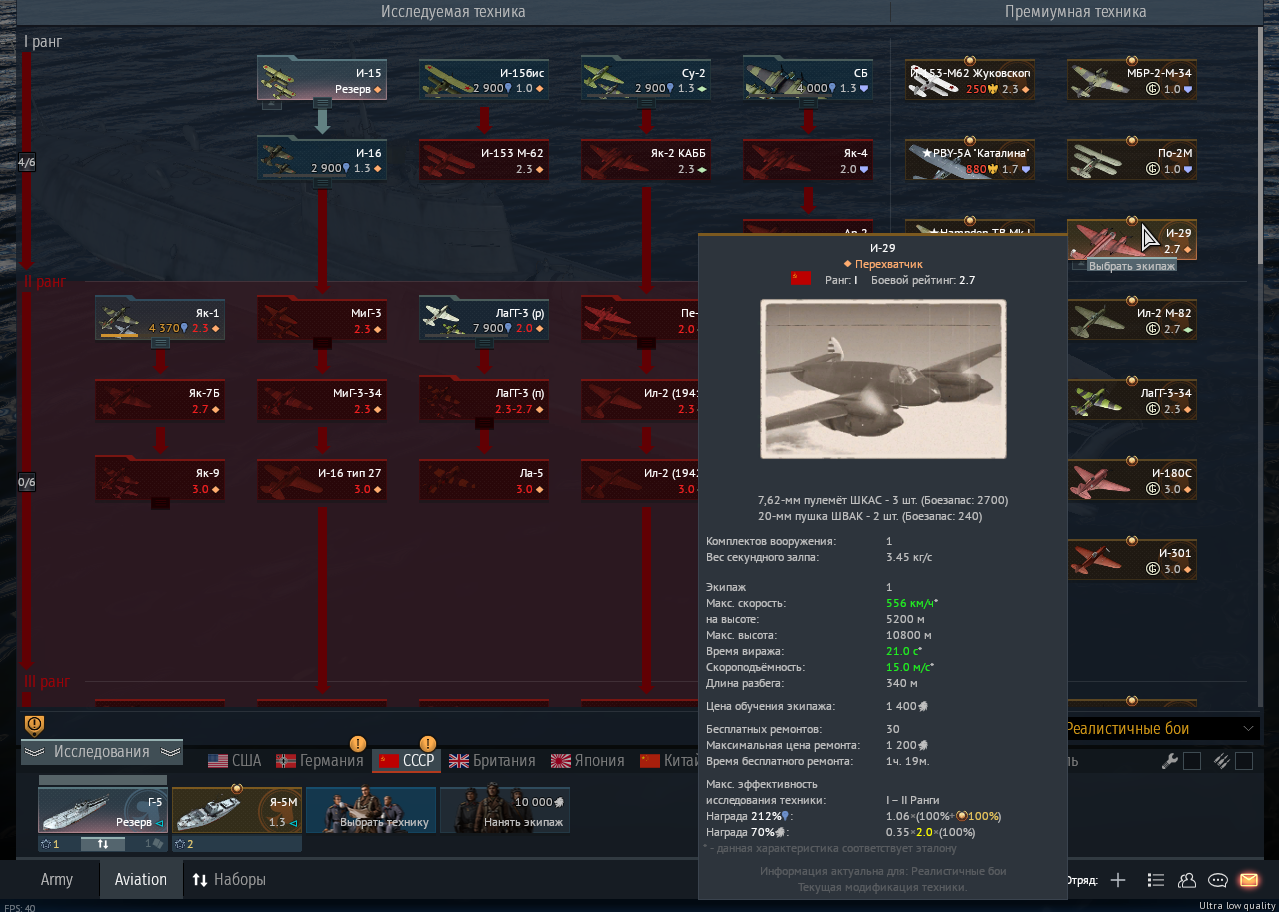Click the 4/6 rank I progress badge
The width and height of the screenshot is (1279, 912).
point(26,162)
